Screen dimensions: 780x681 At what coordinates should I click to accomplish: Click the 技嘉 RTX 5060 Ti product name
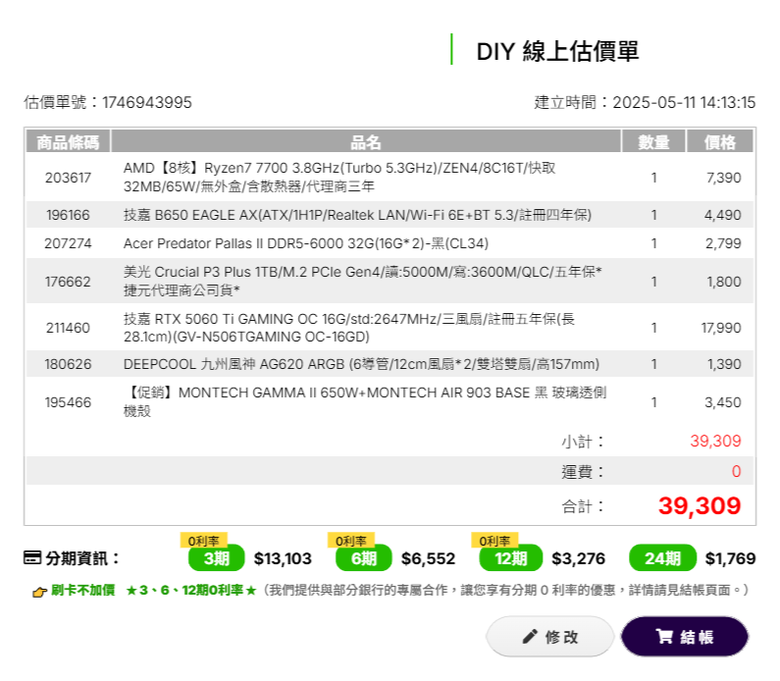point(349,328)
